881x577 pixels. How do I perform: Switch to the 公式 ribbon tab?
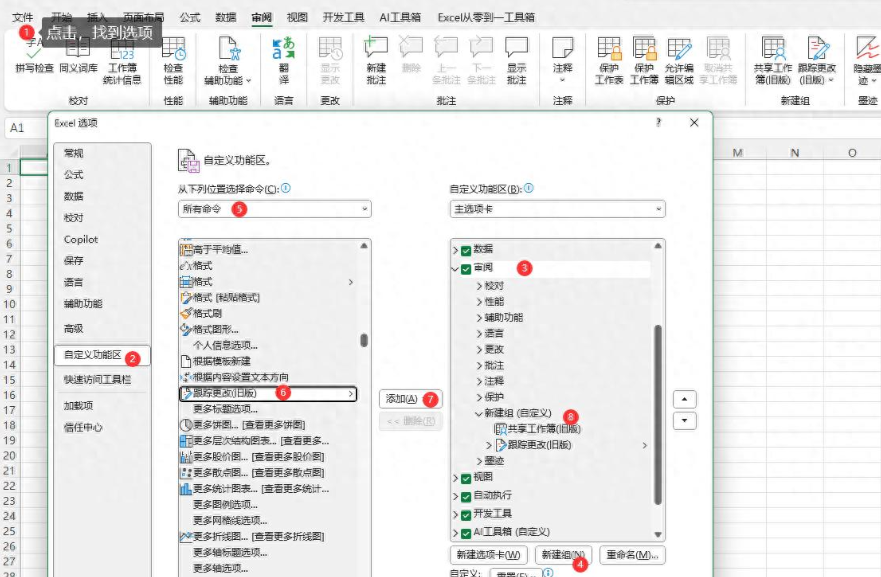coord(190,15)
